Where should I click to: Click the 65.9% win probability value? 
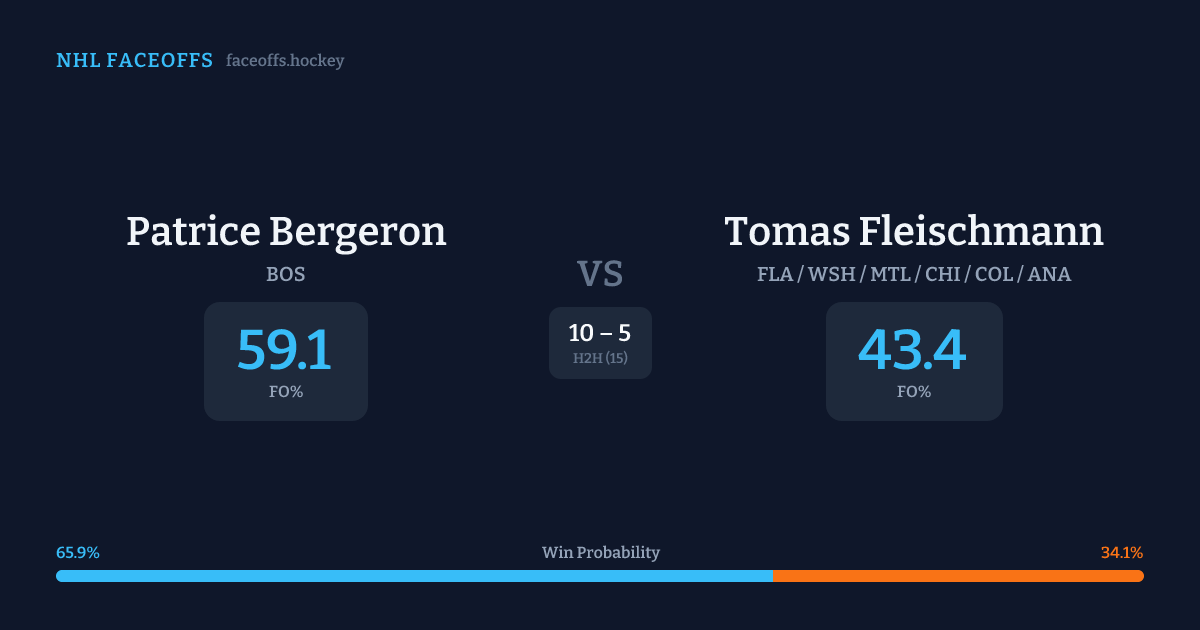[78, 553]
